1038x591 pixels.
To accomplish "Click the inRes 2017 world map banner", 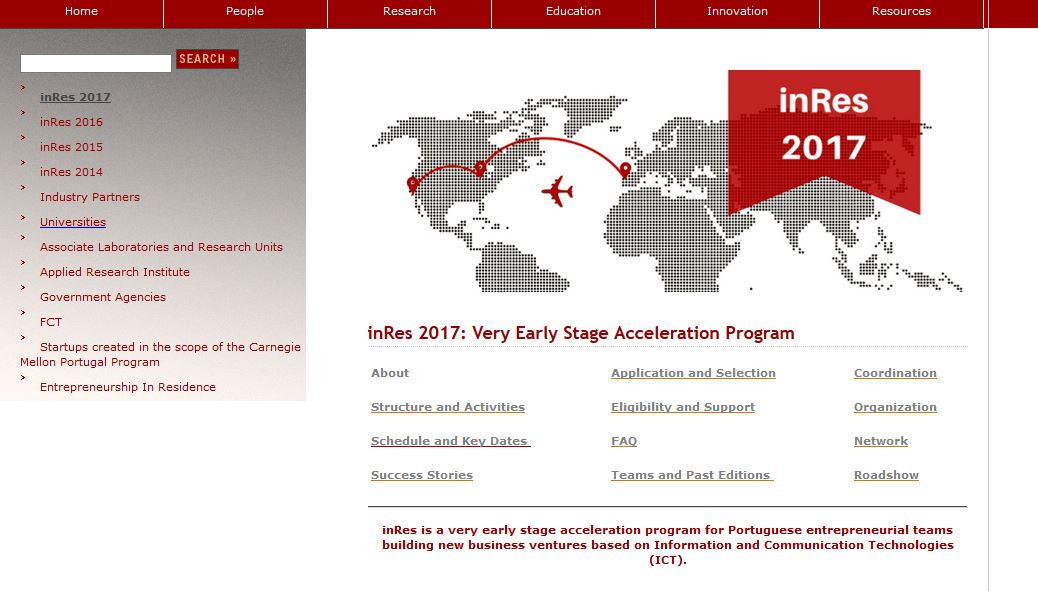I will 667,182.
